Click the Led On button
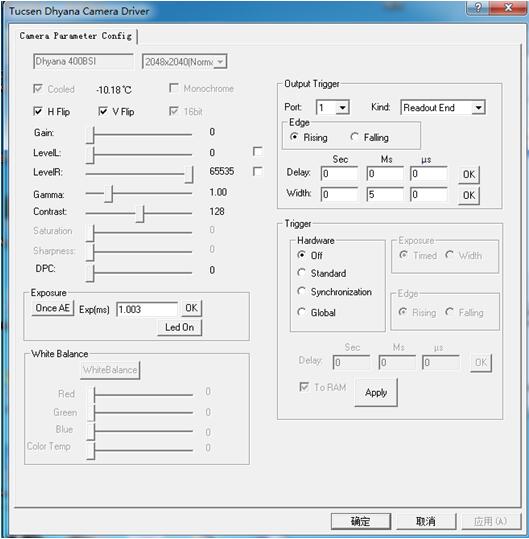 pos(179,327)
